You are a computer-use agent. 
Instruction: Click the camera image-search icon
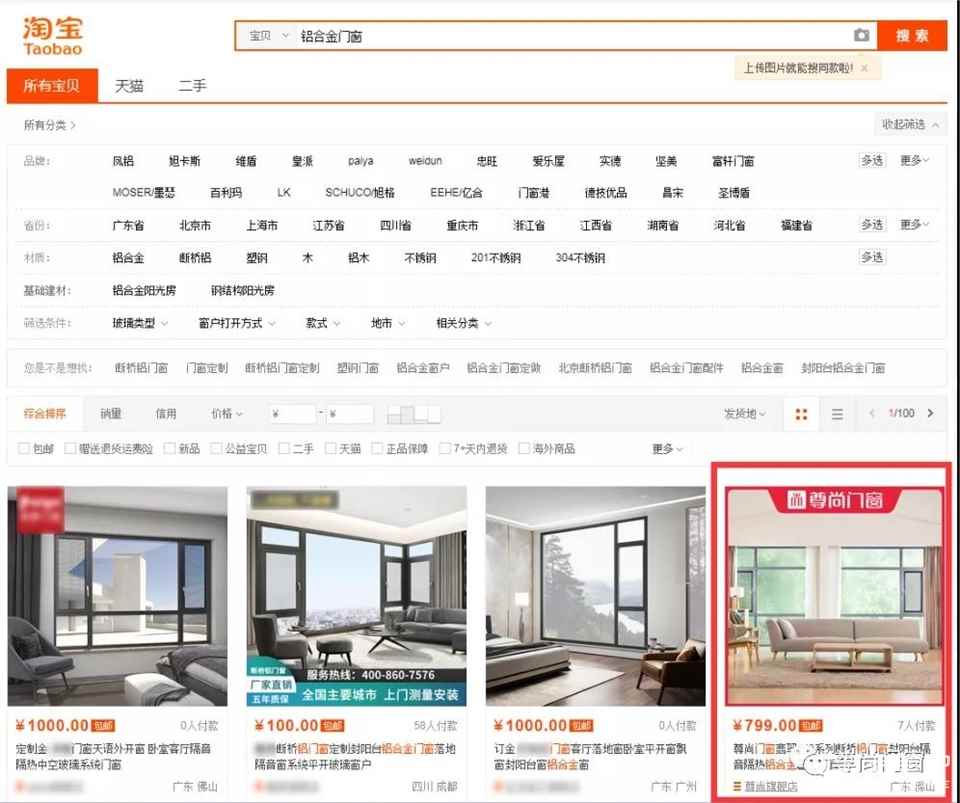(x=861, y=36)
